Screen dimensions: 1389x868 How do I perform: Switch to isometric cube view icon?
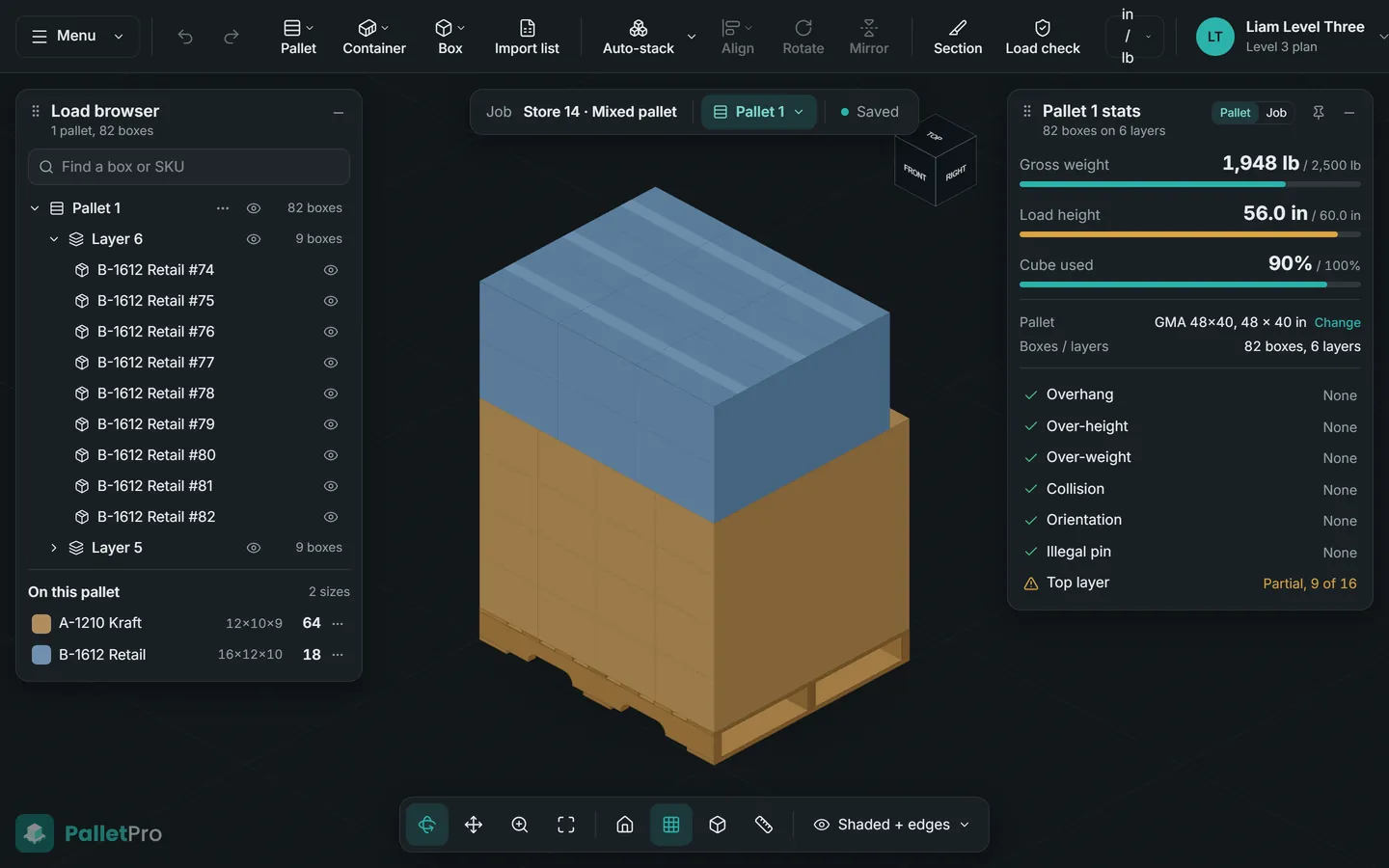point(718,825)
